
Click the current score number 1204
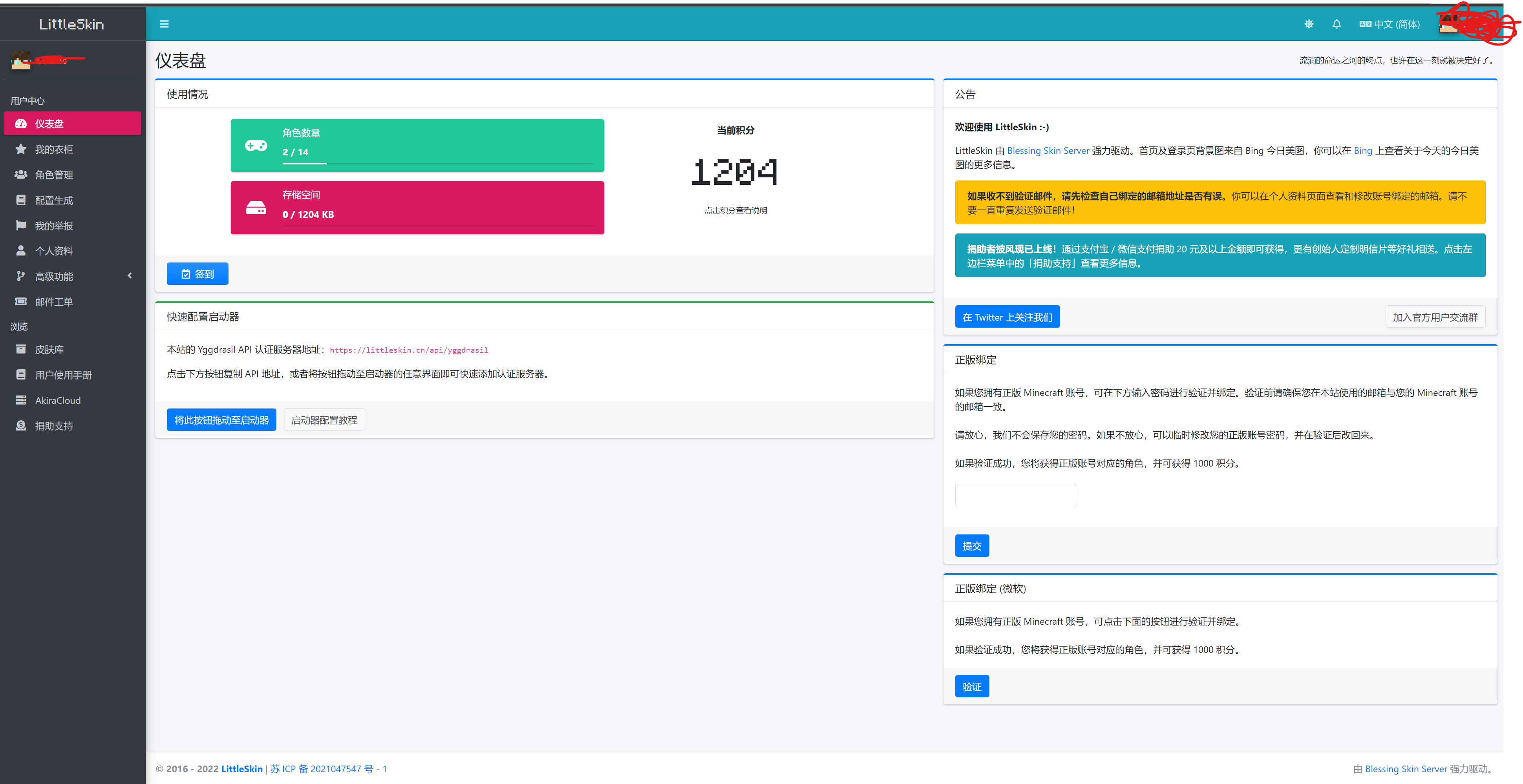[735, 173]
